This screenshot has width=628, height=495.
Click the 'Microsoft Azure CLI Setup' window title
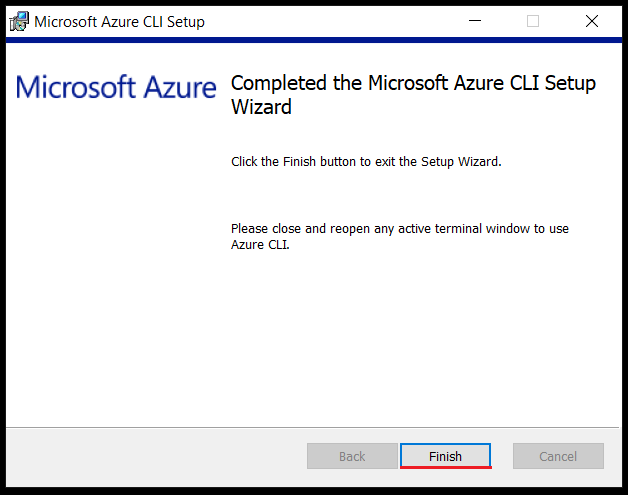[119, 22]
